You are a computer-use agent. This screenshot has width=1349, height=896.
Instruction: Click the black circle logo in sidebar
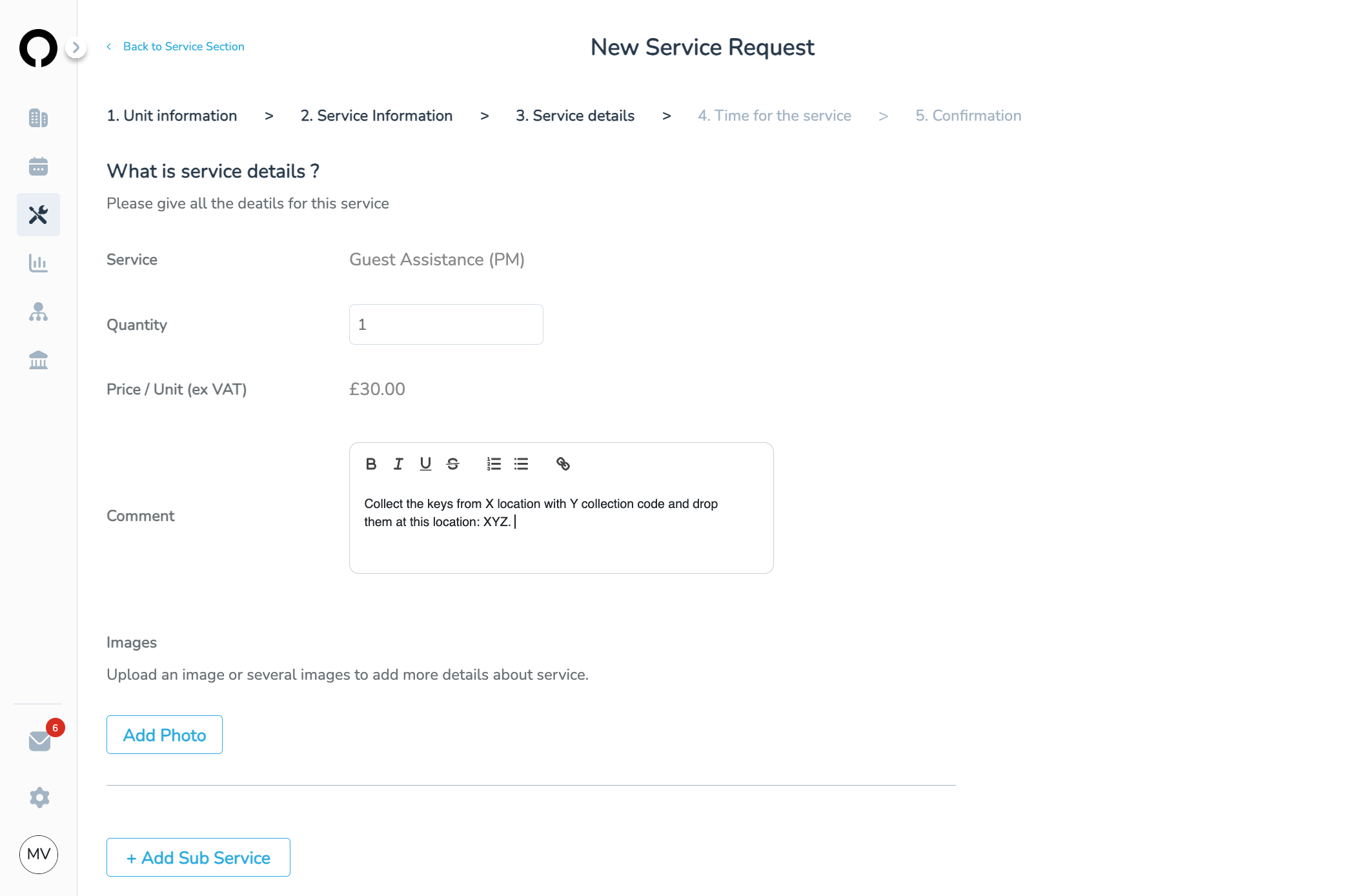(x=38, y=48)
